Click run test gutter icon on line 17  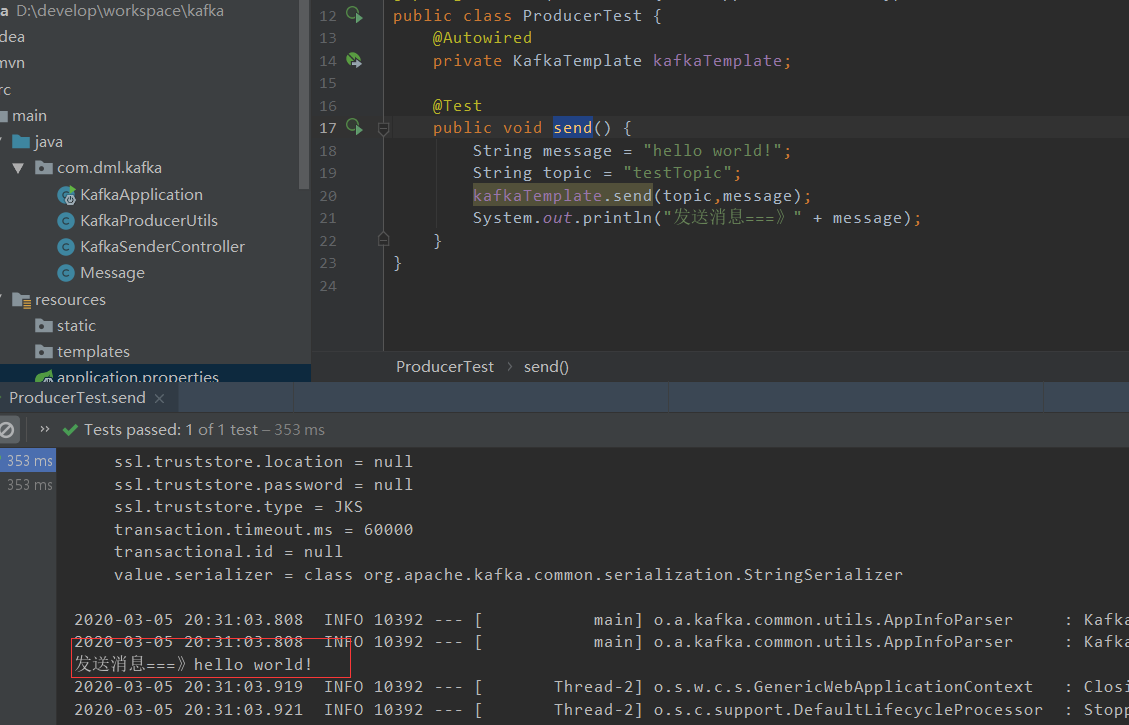(x=354, y=127)
